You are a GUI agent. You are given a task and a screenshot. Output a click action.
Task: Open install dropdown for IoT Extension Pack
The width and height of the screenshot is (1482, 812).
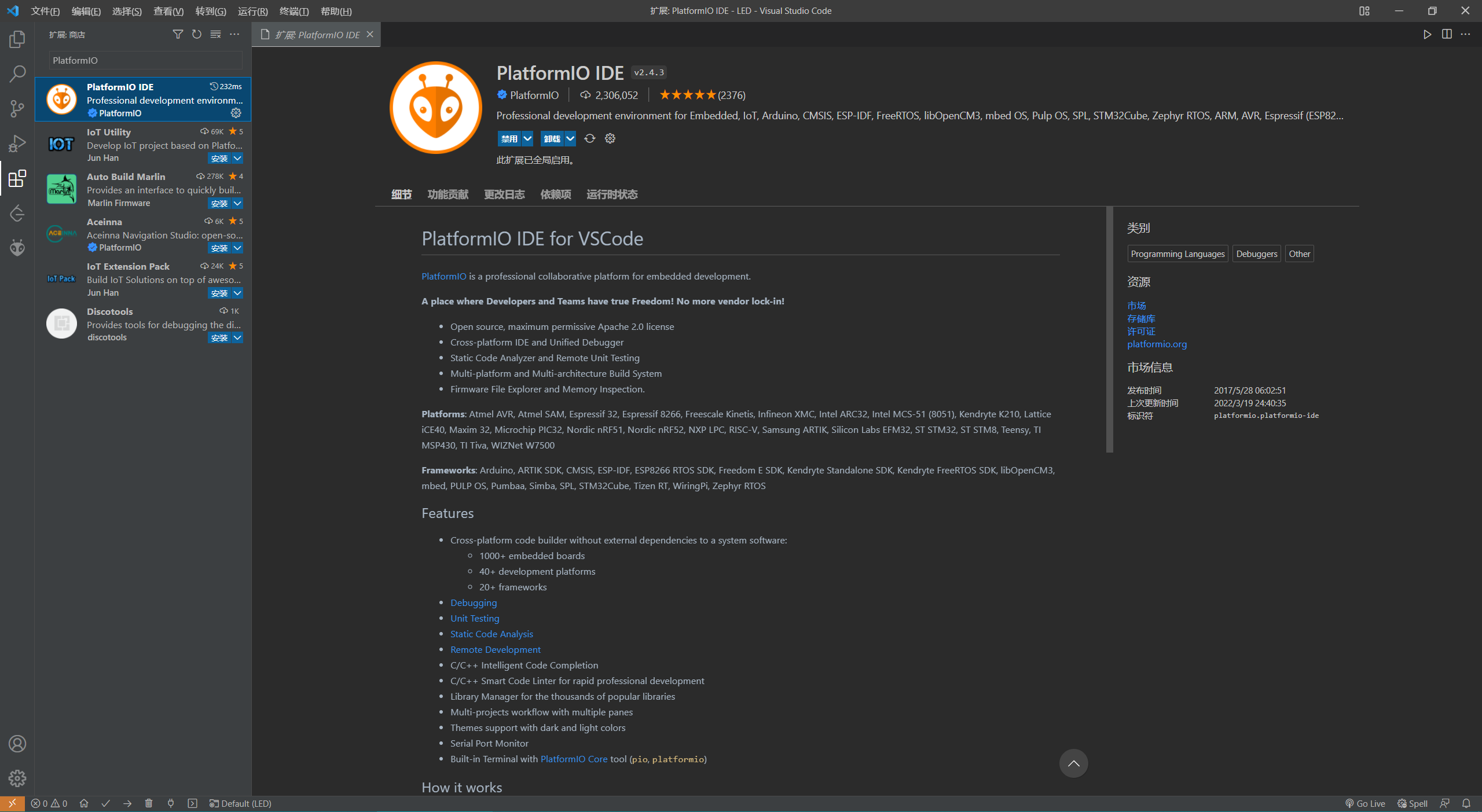pos(237,293)
